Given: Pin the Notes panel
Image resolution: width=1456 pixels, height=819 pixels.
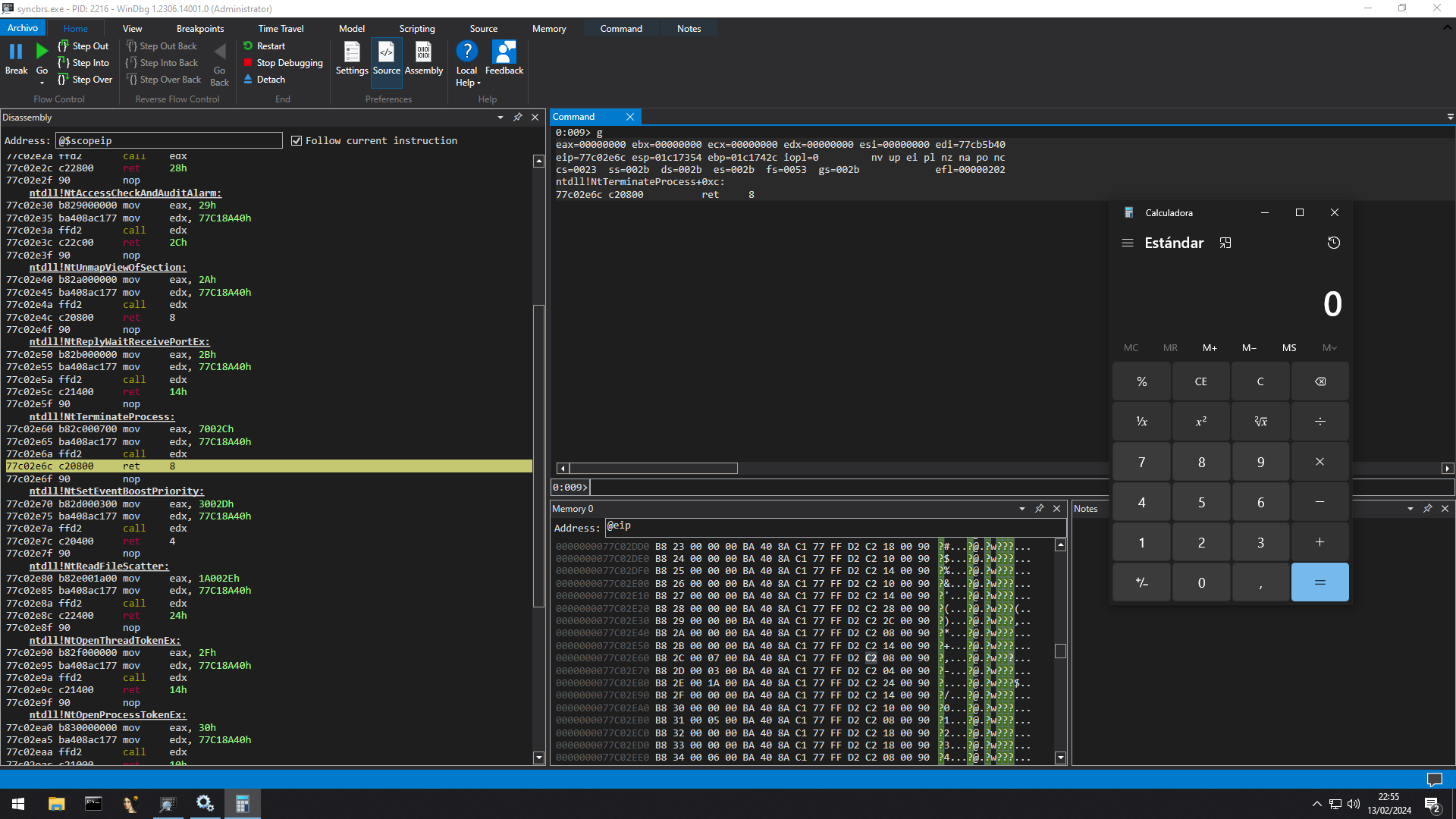Looking at the screenshot, I should pyautogui.click(x=1428, y=509).
